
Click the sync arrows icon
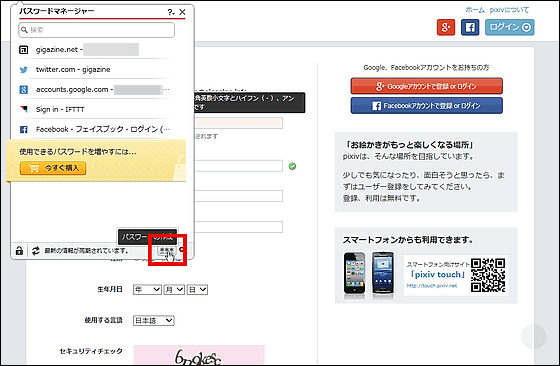(35, 251)
